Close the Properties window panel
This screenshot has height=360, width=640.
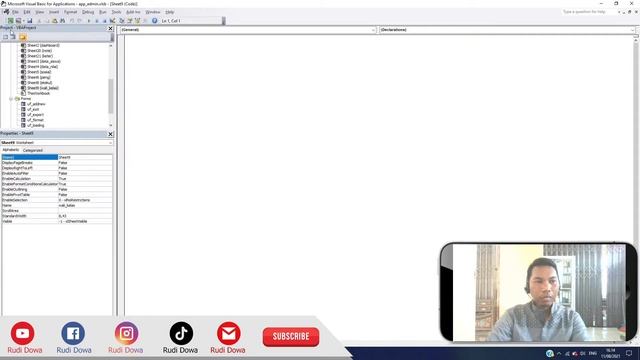point(110,134)
